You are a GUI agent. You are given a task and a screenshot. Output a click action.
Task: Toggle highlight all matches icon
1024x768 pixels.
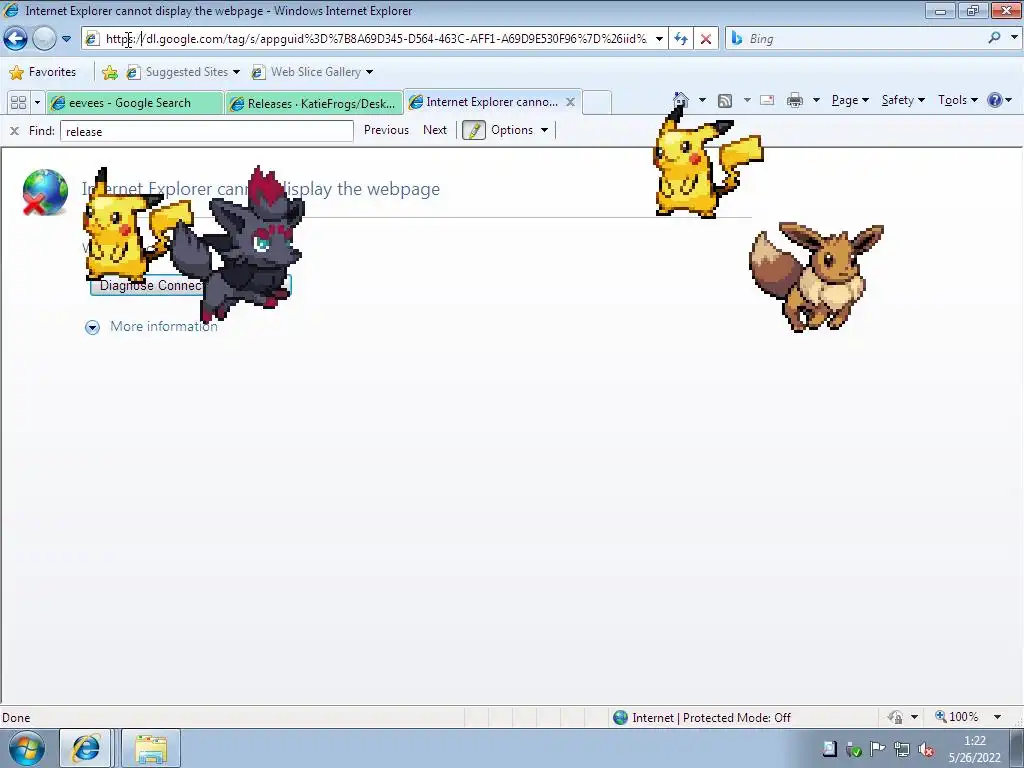tap(474, 130)
